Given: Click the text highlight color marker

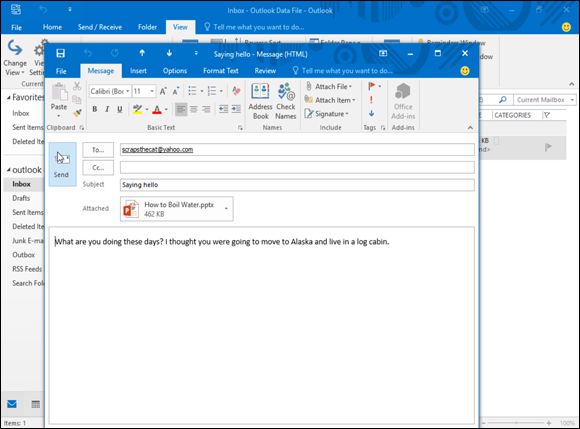Looking at the screenshot, I should [137, 109].
